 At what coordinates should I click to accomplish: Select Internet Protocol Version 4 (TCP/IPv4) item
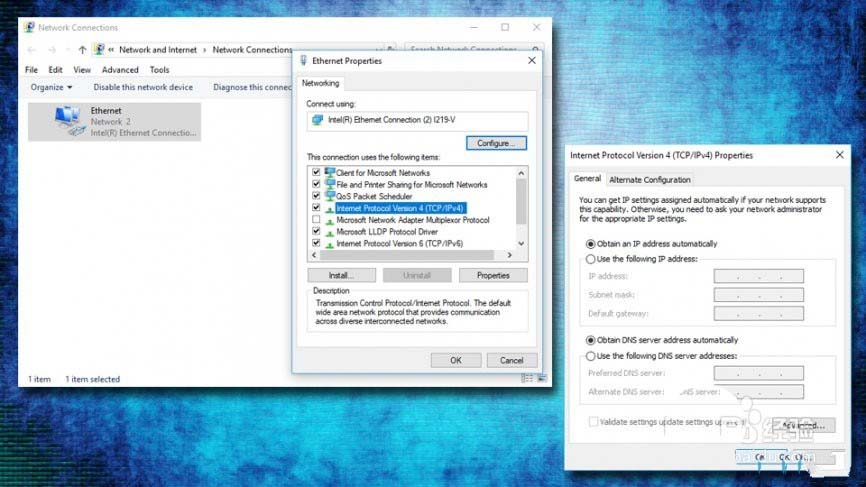[x=400, y=208]
